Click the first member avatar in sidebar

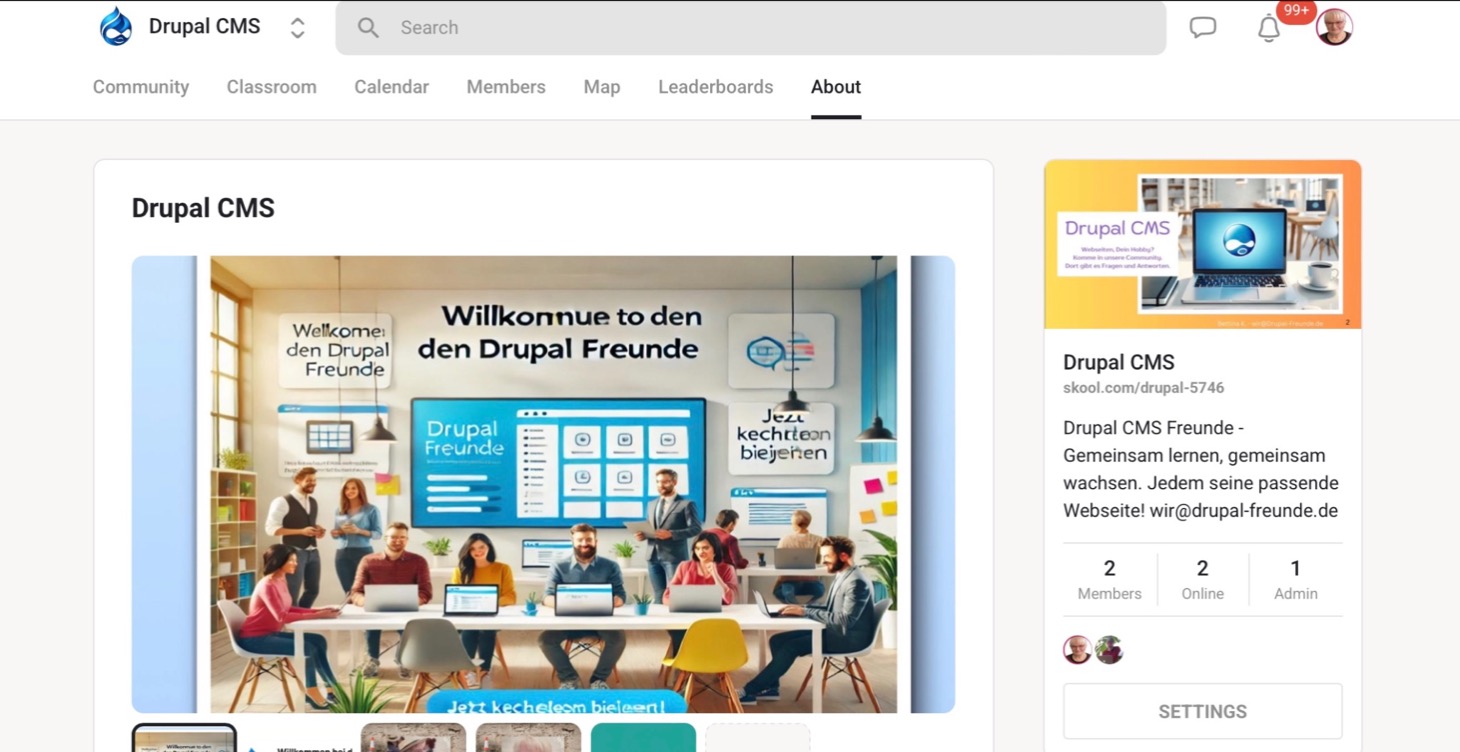pyautogui.click(x=1078, y=650)
